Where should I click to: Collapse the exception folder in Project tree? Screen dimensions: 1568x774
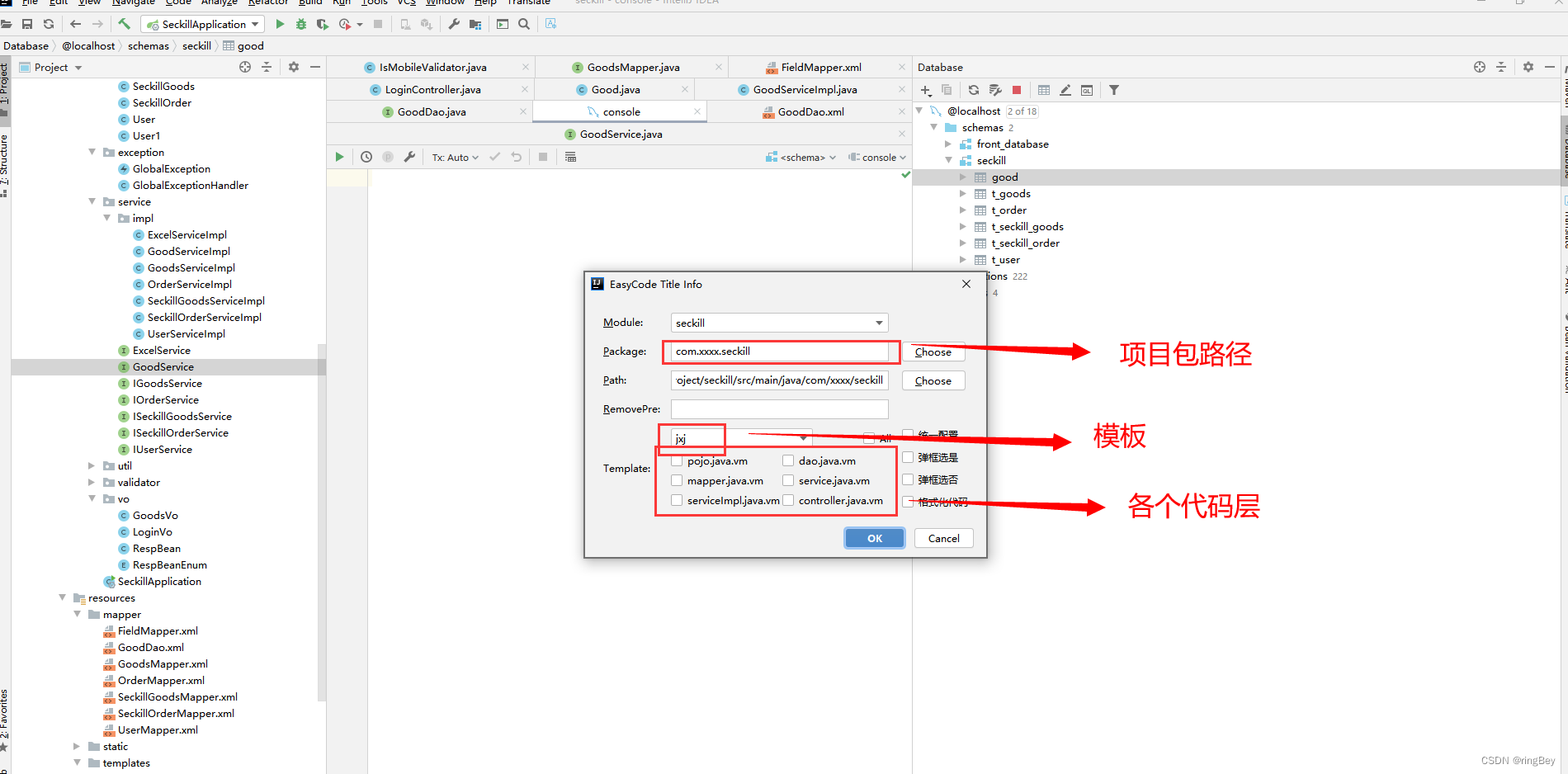pyautogui.click(x=92, y=152)
